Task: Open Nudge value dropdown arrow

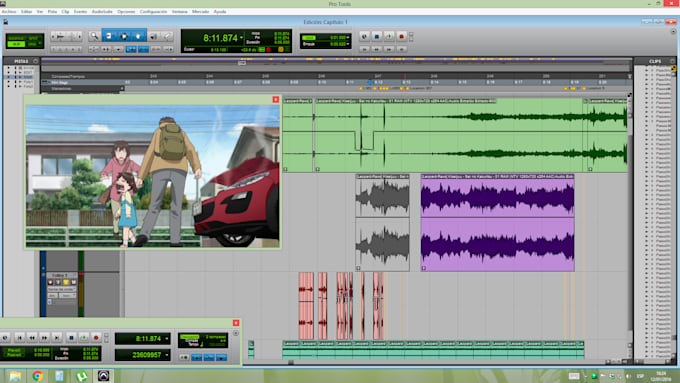Action: [x=348, y=44]
